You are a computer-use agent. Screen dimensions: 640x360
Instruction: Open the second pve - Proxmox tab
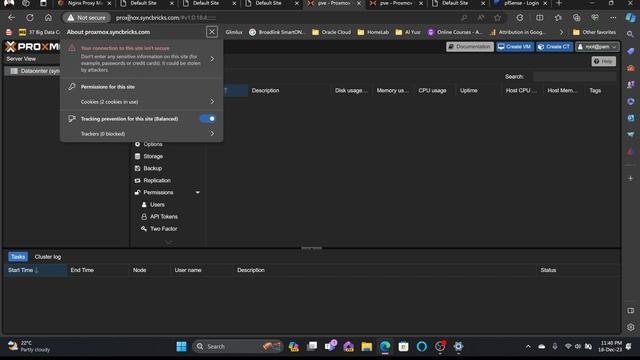396,3
